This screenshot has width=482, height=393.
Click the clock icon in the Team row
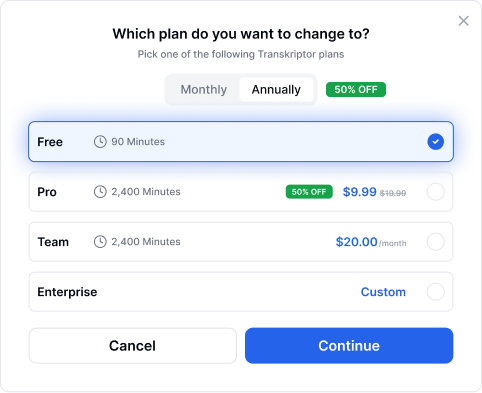coord(100,242)
